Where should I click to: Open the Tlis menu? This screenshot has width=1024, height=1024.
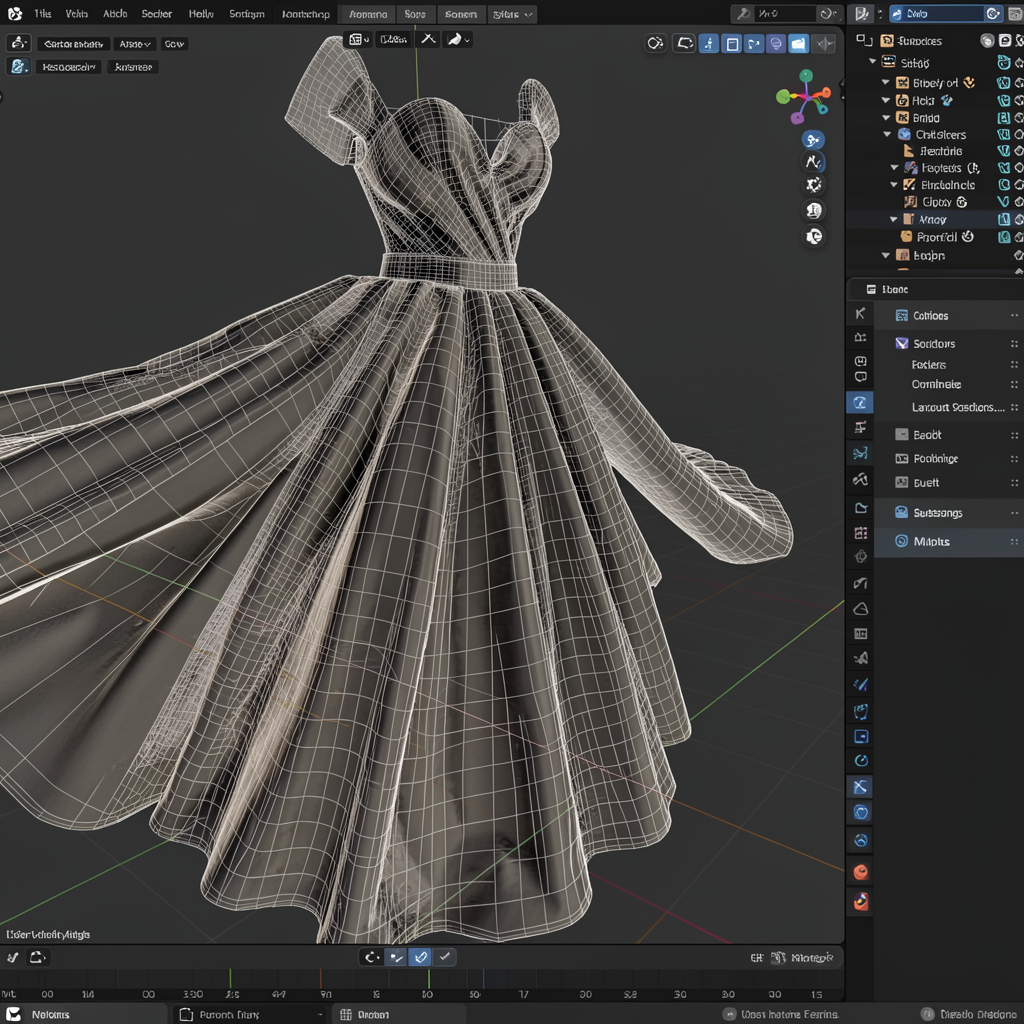click(42, 14)
